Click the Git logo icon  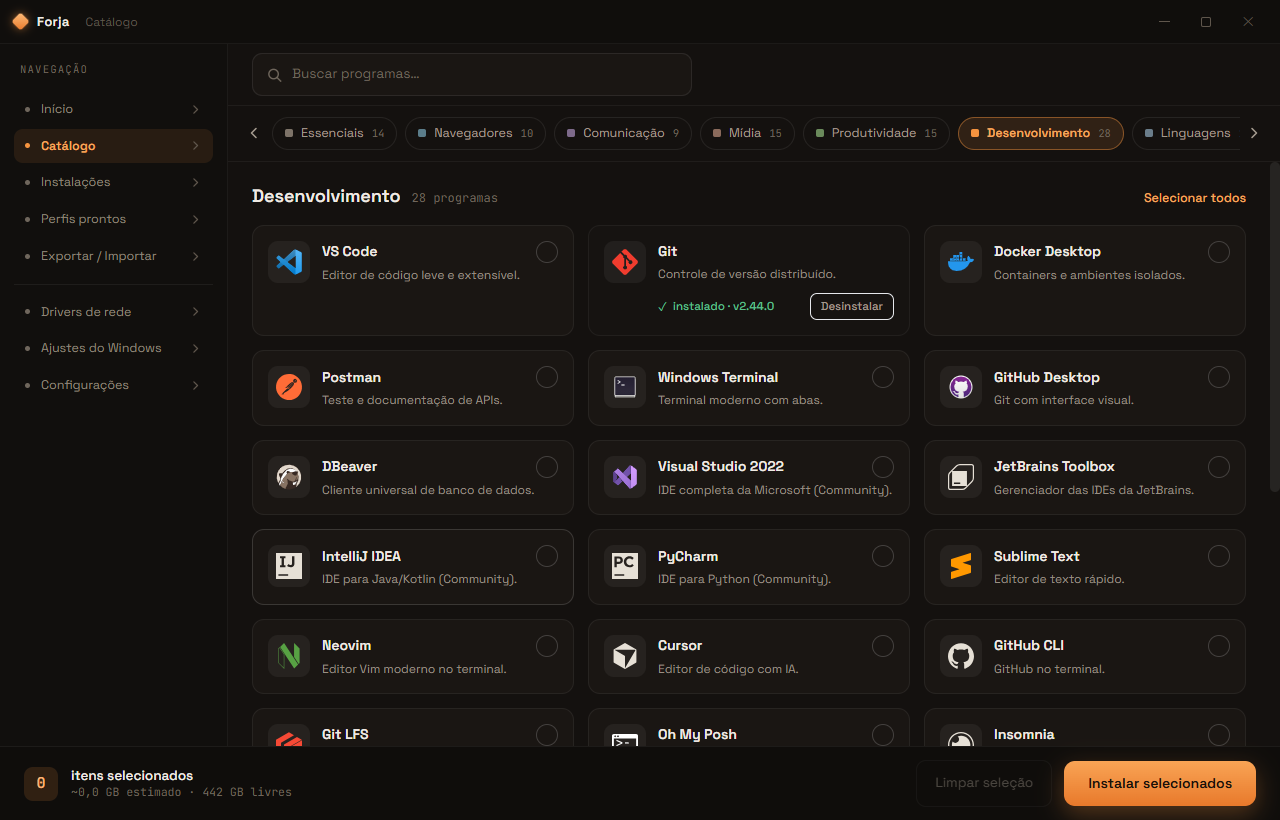pos(625,262)
